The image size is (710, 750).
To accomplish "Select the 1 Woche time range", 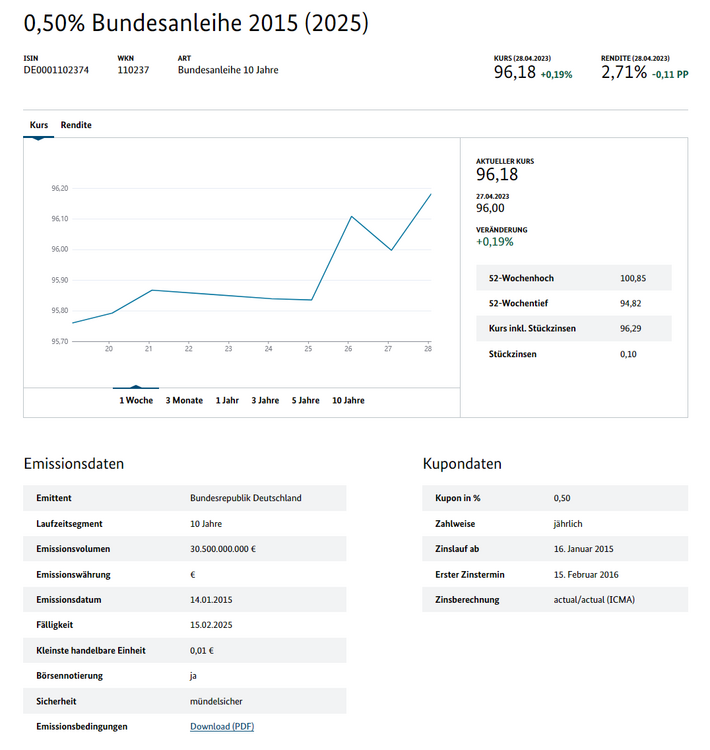I will click(136, 400).
